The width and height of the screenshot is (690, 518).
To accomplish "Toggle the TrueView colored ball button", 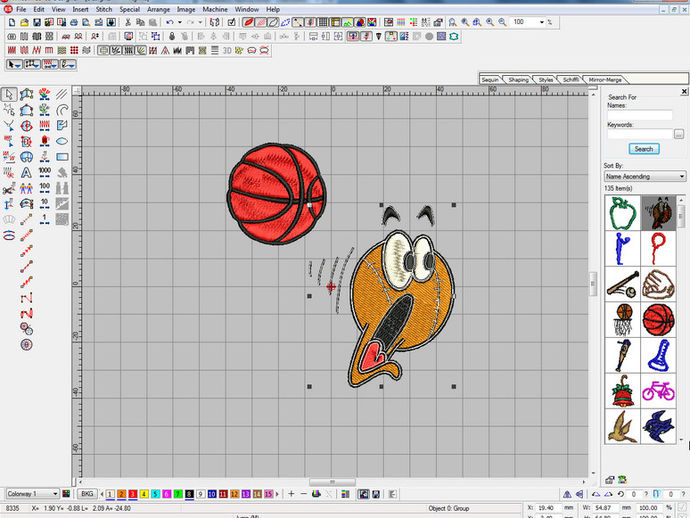I will click(x=360, y=22).
